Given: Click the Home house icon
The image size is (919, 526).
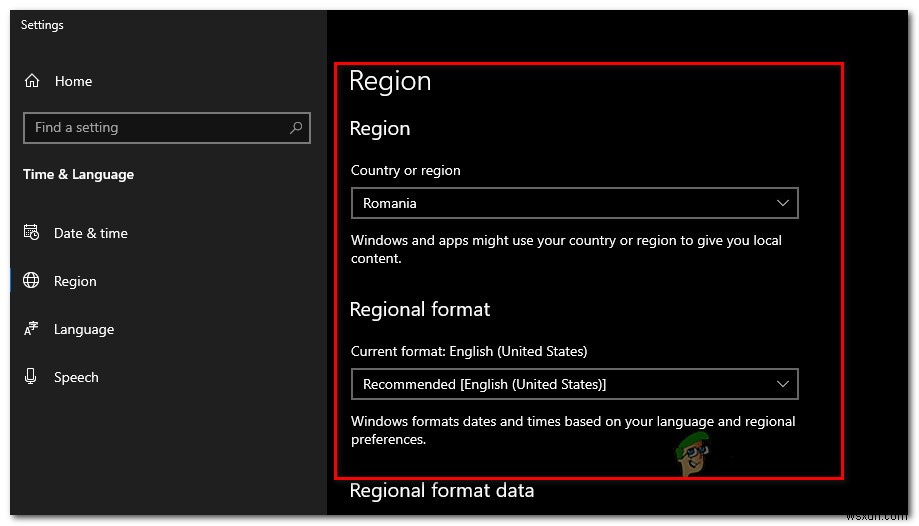Looking at the screenshot, I should pos(32,81).
